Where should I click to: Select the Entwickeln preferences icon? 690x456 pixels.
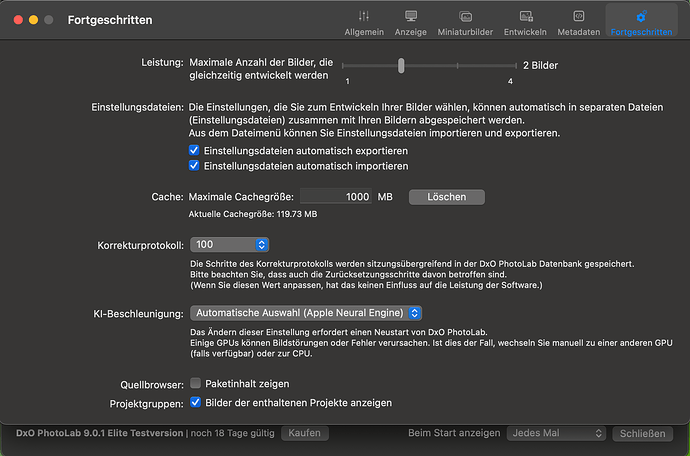click(525, 17)
